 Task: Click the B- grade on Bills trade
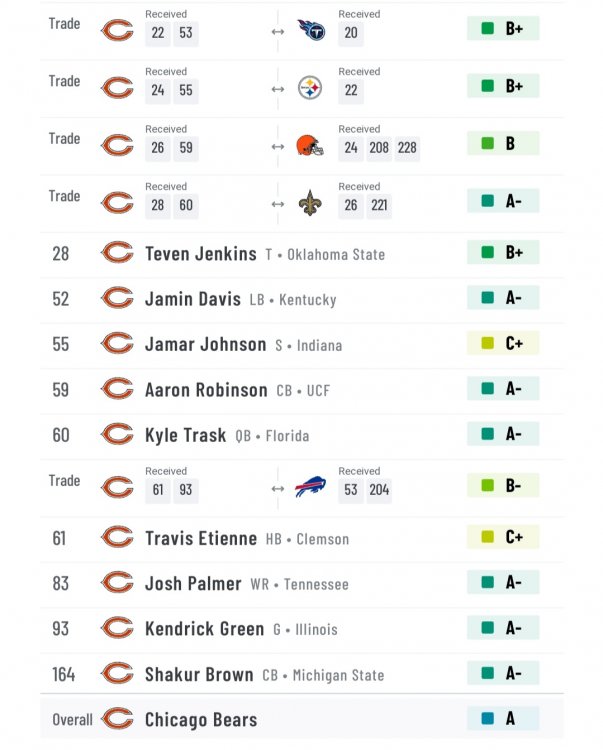pyautogui.click(x=503, y=485)
